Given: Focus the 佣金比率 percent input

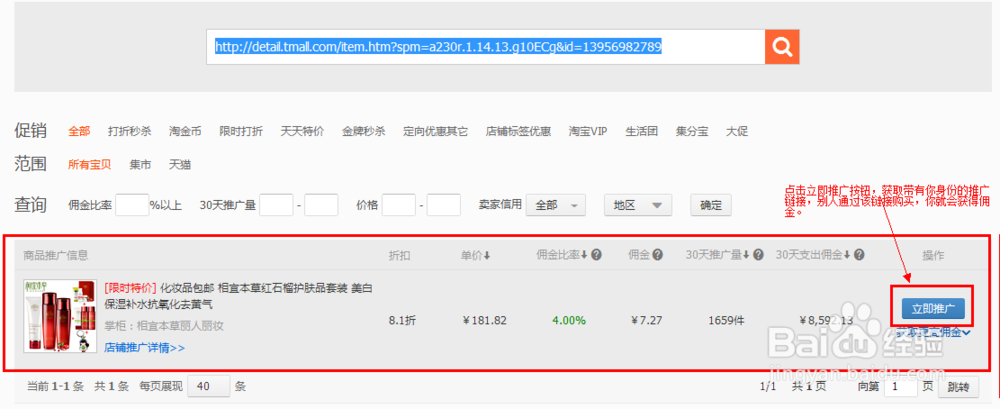Looking at the screenshot, I should (132, 205).
